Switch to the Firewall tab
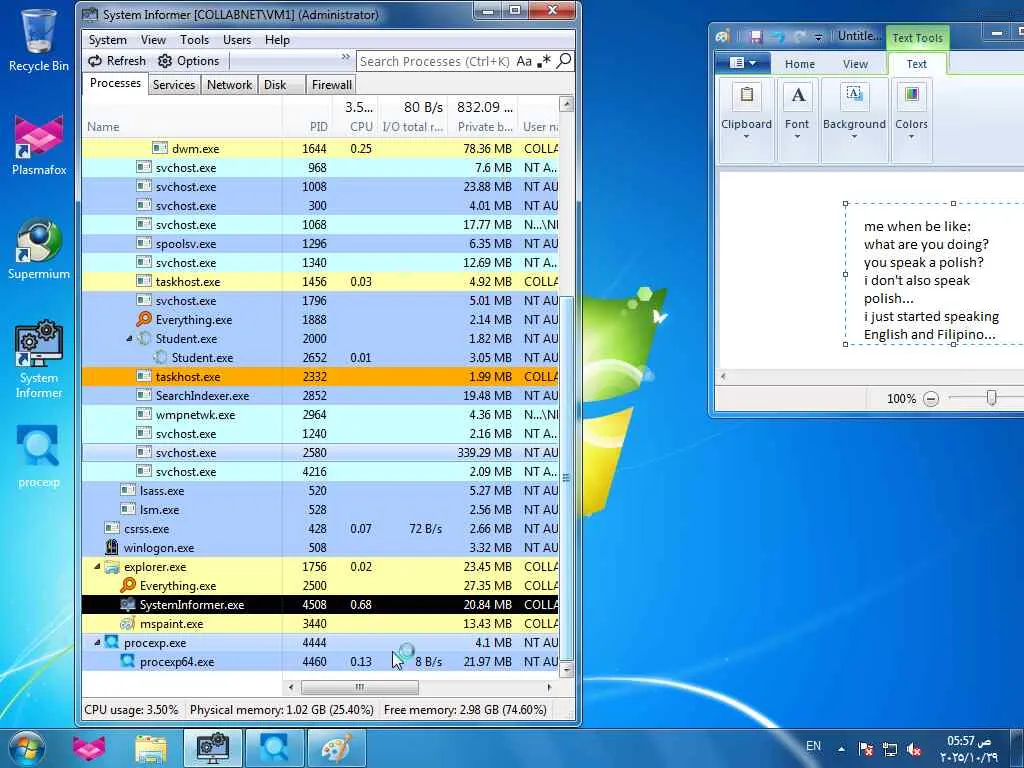The height and width of the screenshot is (768, 1024). coord(332,85)
